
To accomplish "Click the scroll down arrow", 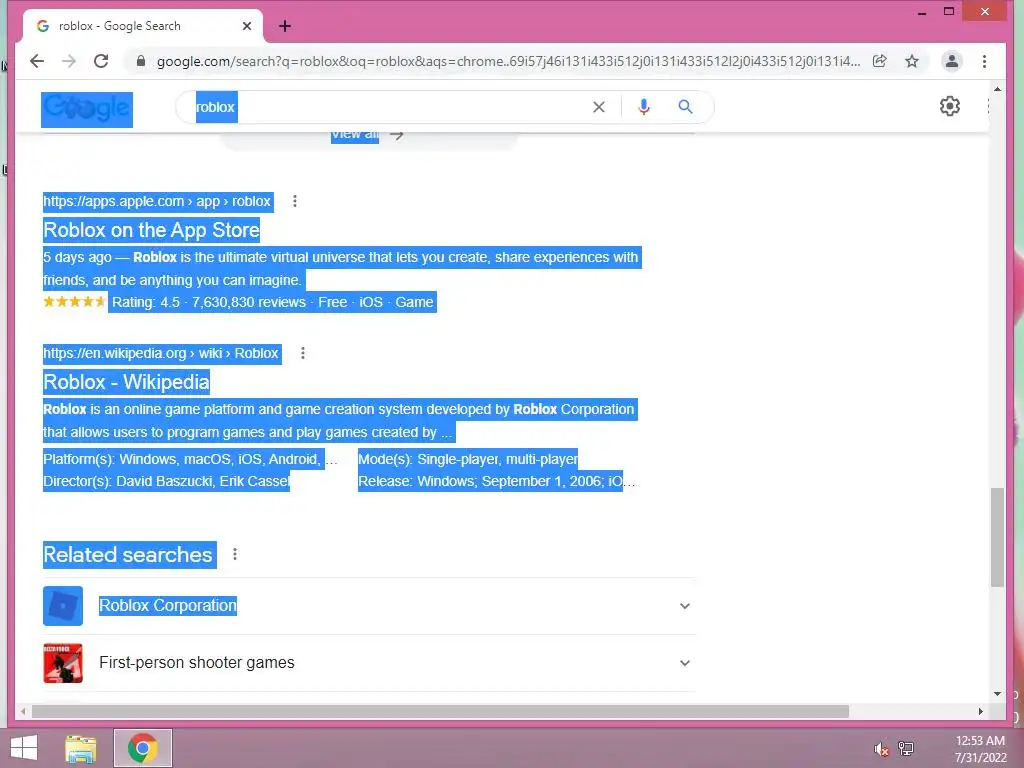I will (x=997, y=694).
